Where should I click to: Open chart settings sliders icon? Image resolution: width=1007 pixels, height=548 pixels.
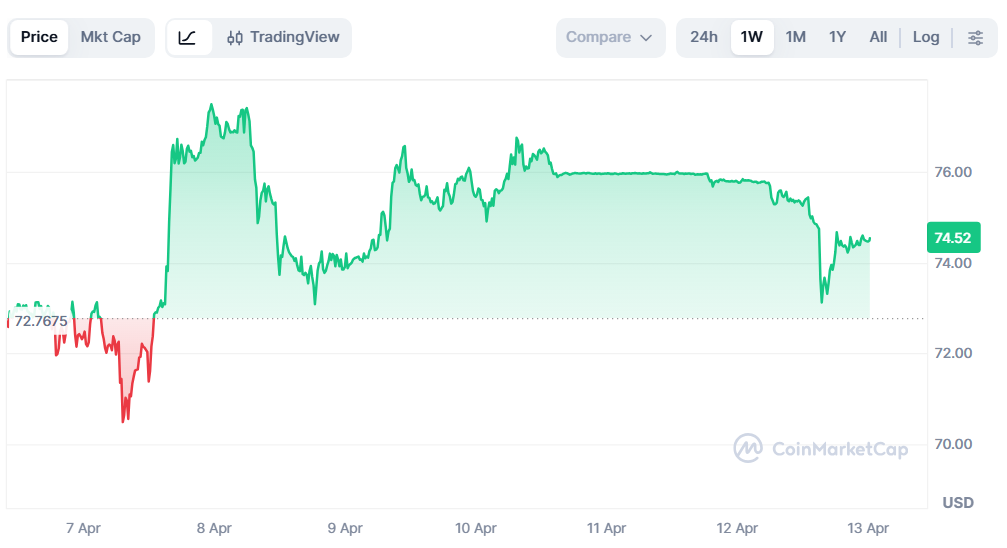tap(975, 37)
